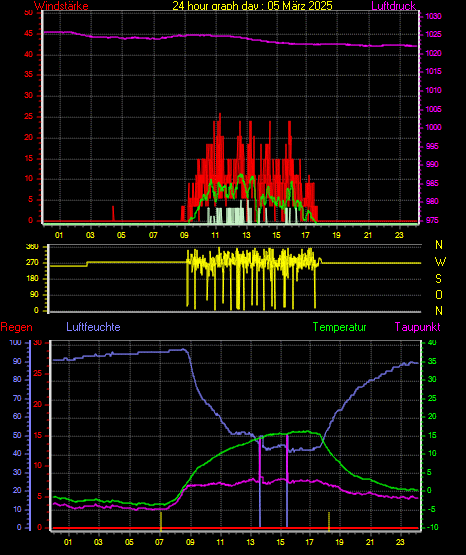
Task: Click the Windstärke label in red
Action: (61, 6)
